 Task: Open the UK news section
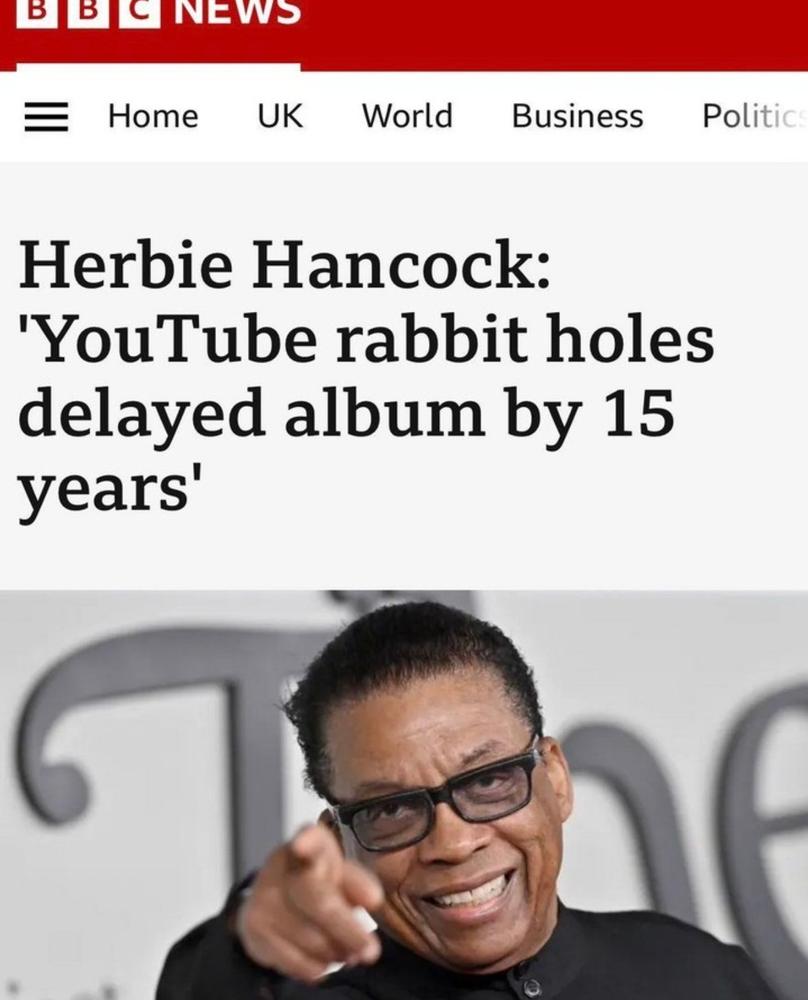[x=280, y=116]
